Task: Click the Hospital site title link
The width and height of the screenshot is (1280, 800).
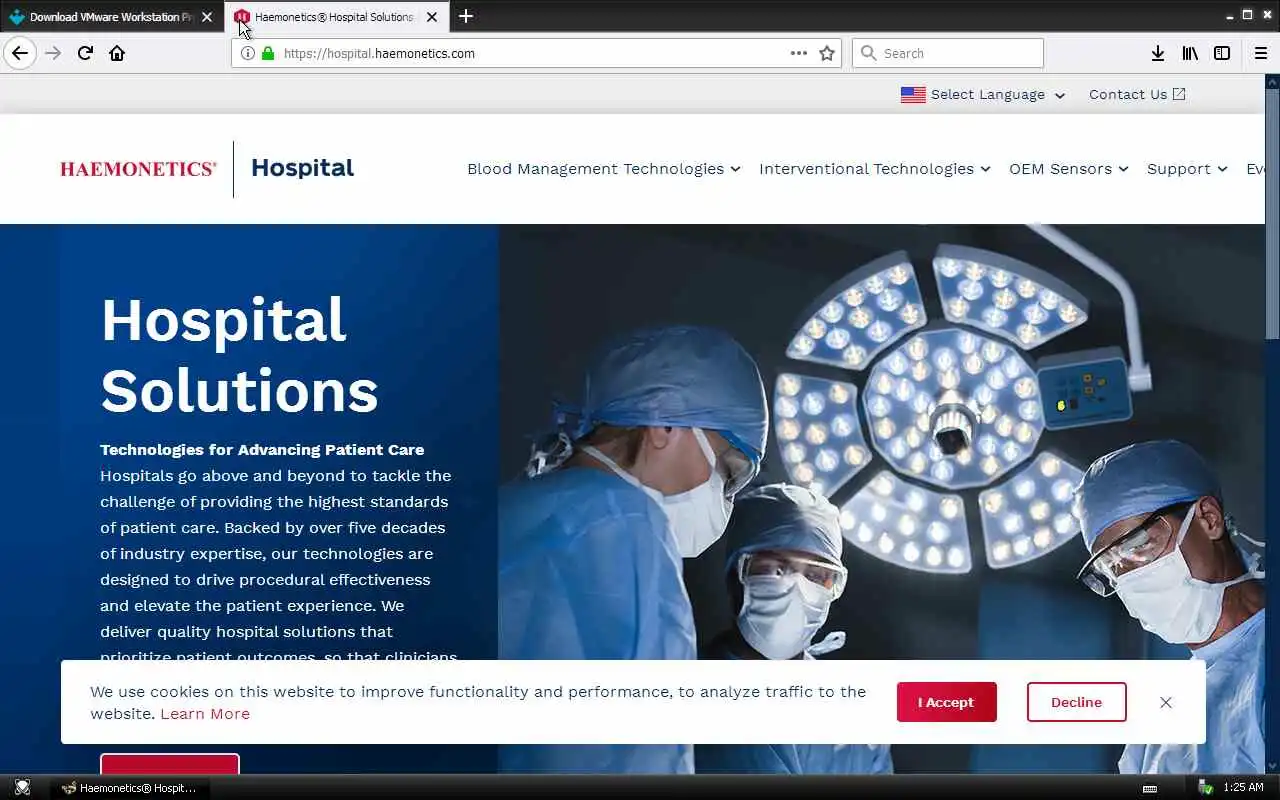Action: click(302, 168)
